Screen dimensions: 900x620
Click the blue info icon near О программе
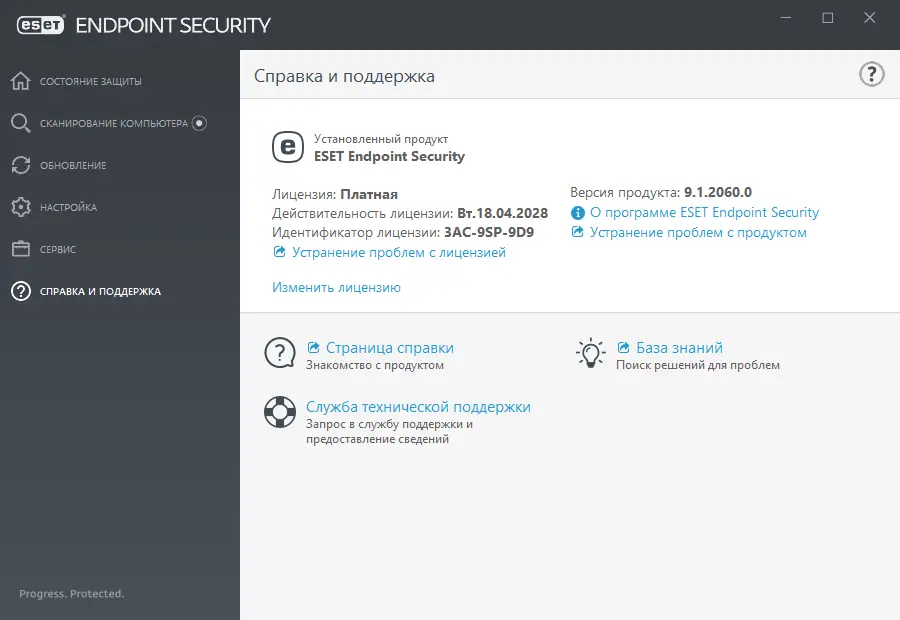point(577,213)
